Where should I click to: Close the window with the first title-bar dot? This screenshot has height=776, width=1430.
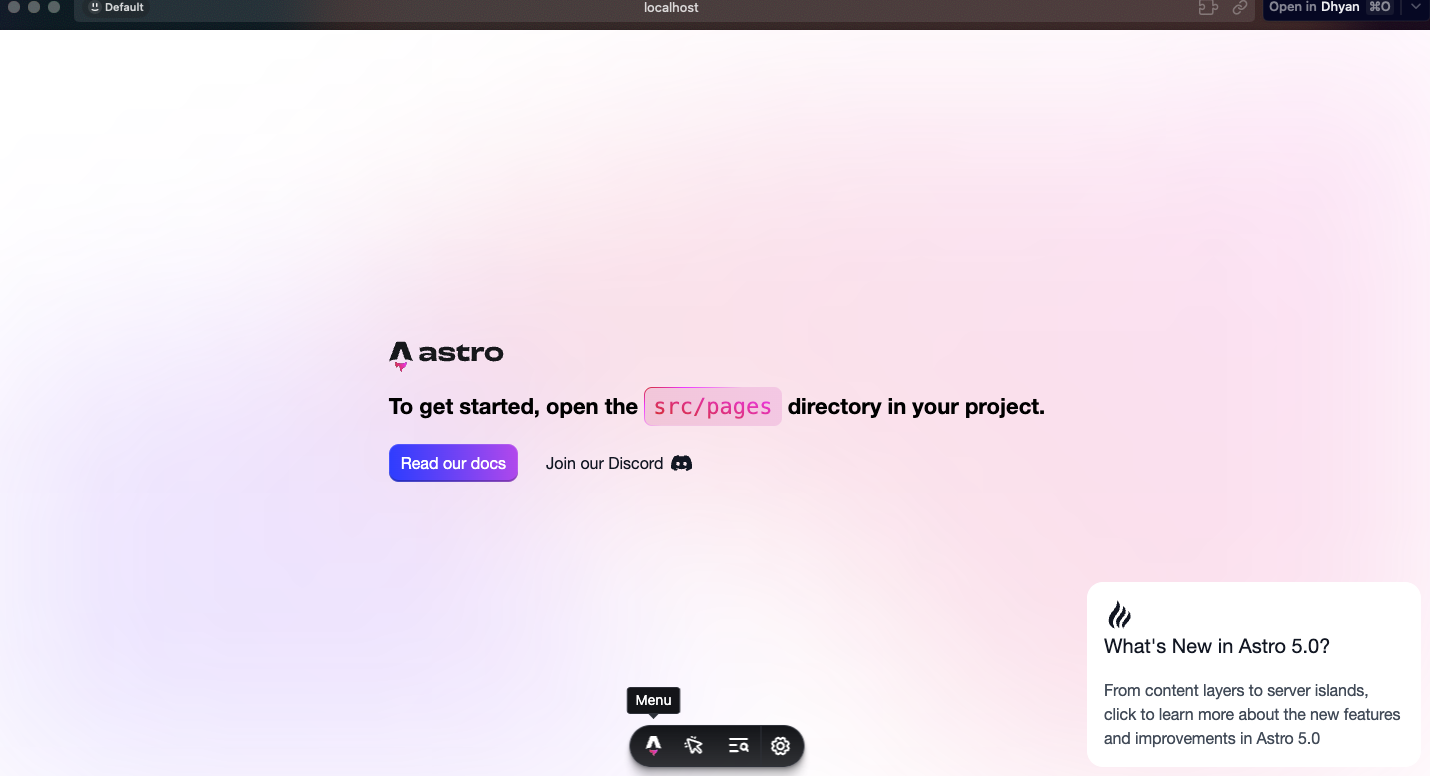(x=14, y=7)
